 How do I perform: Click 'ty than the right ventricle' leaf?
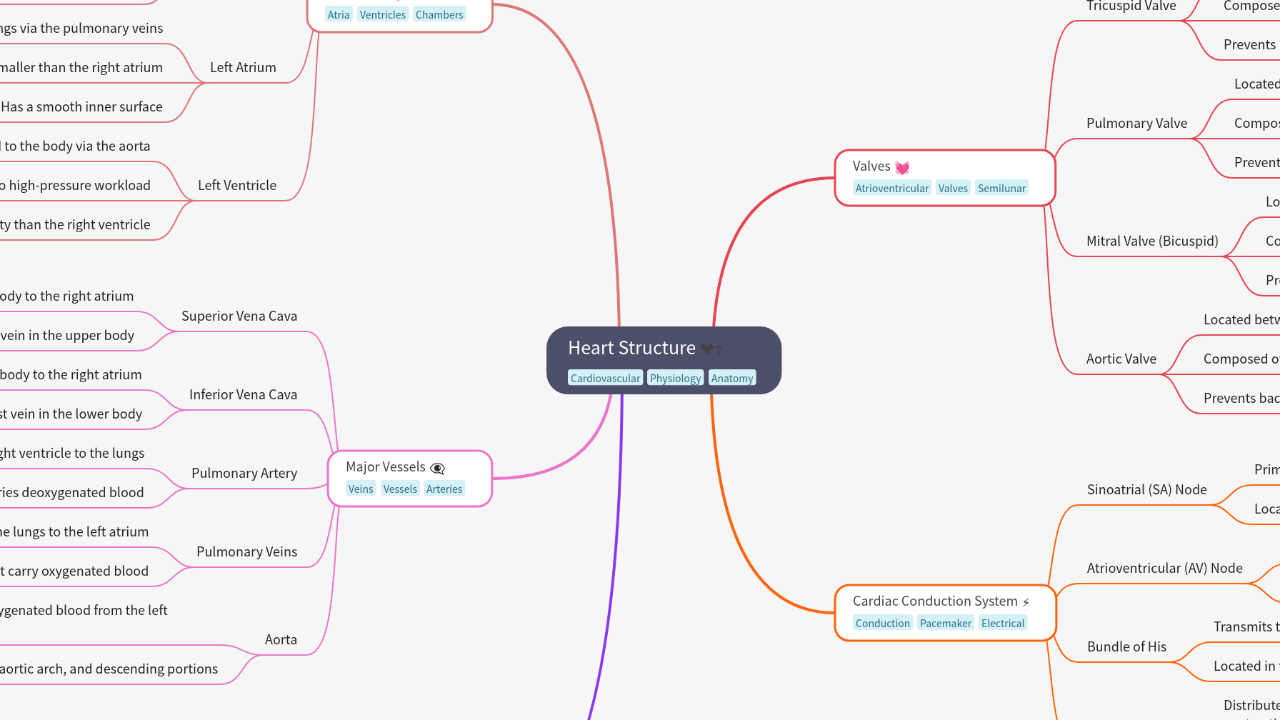pyautogui.click(x=75, y=224)
